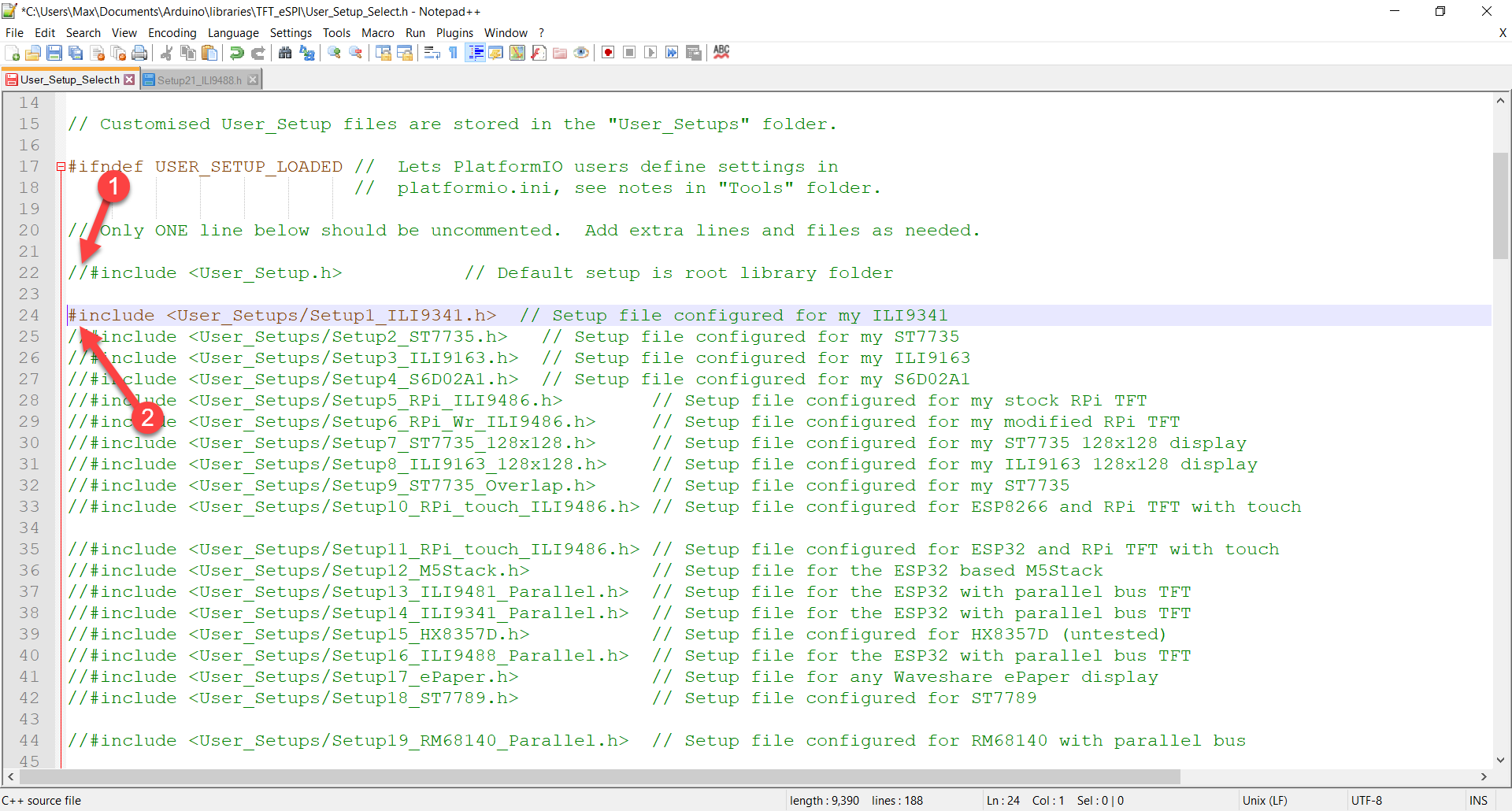The width and height of the screenshot is (1512, 811).
Task: Open the ? help menu
Action: coord(541,32)
